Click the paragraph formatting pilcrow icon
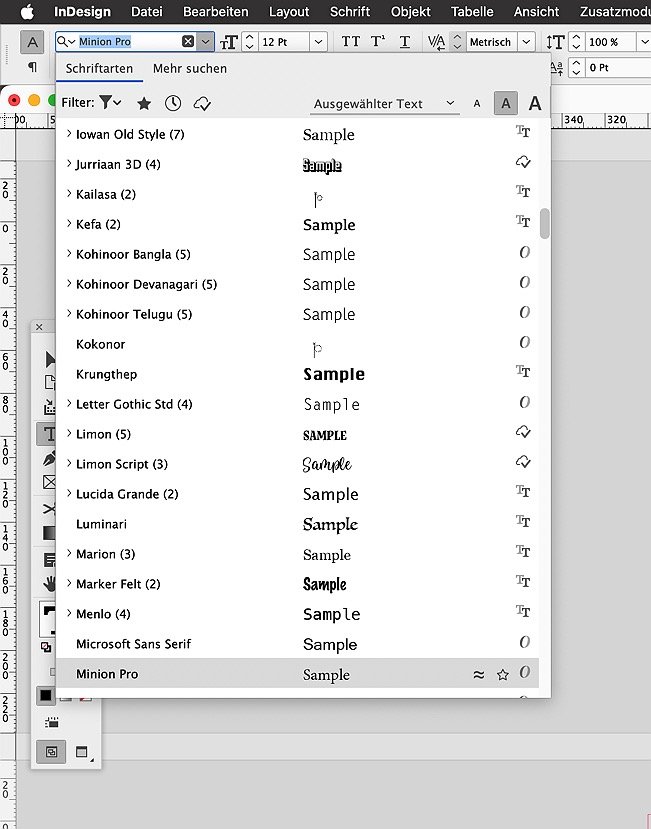The height and width of the screenshot is (829, 651). [32, 67]
